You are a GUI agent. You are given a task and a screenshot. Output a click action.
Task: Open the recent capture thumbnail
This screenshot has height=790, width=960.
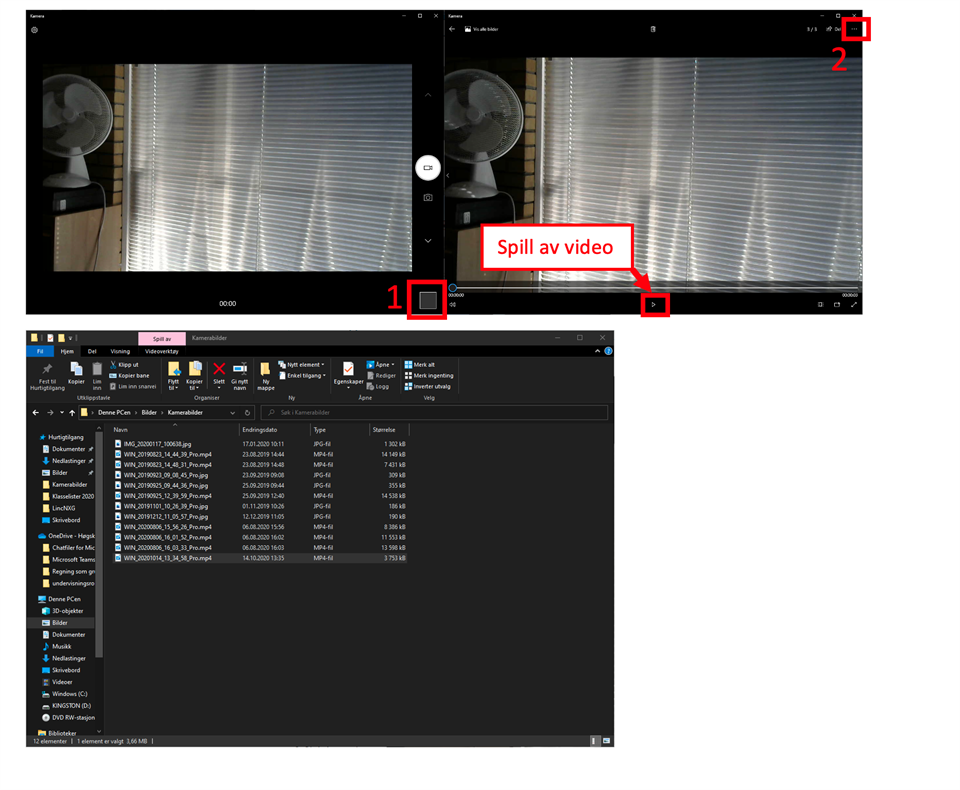point(428,301)
